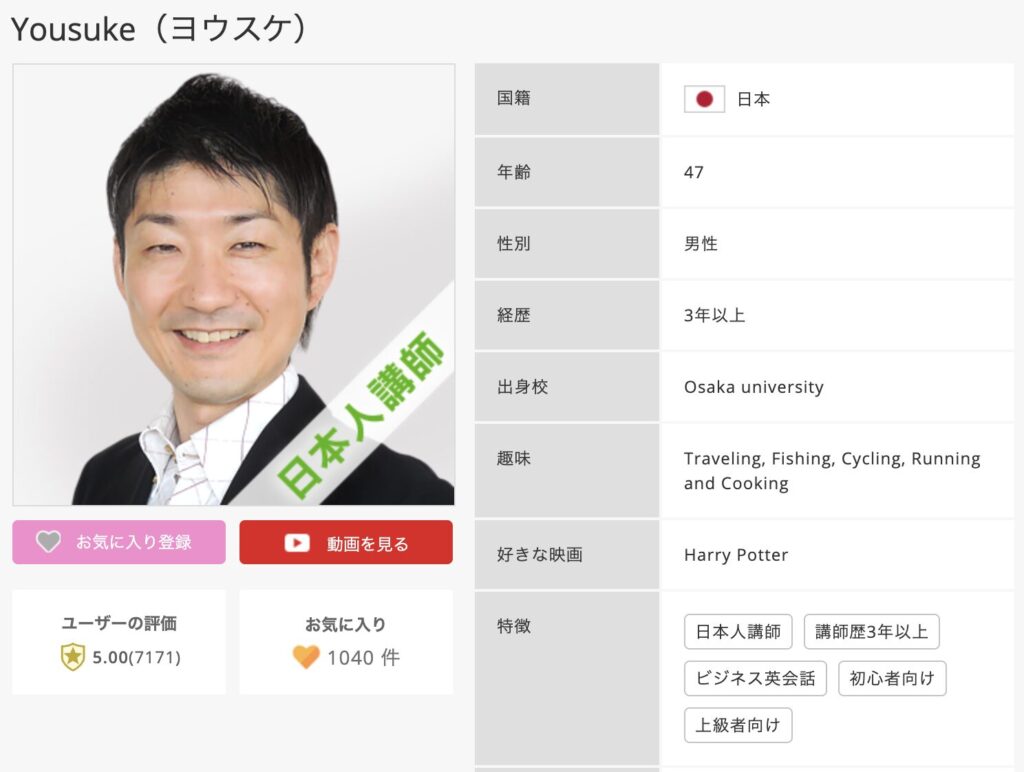Click the star shield rating icon
This screenshot has height=772, width=1024.
coord(72,657)
